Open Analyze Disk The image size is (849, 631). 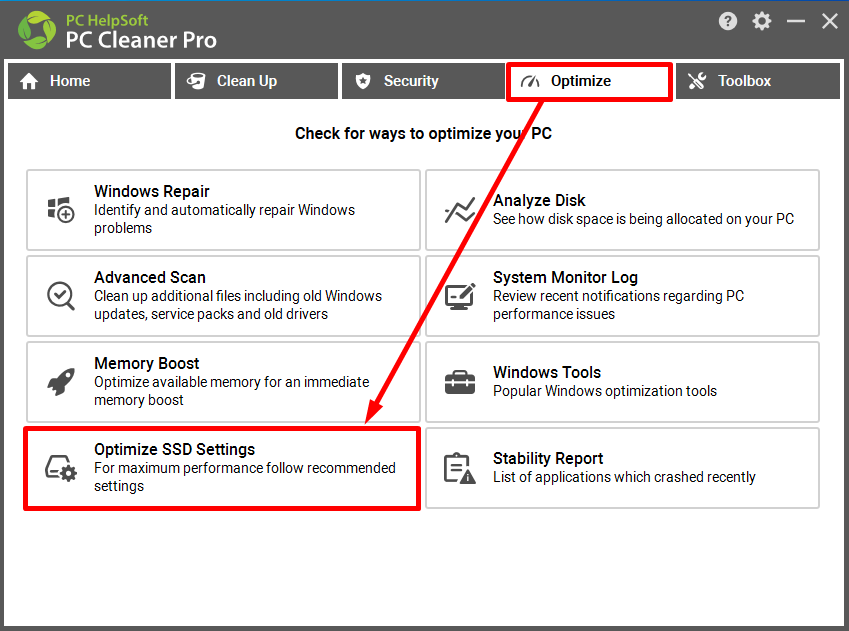622,210
